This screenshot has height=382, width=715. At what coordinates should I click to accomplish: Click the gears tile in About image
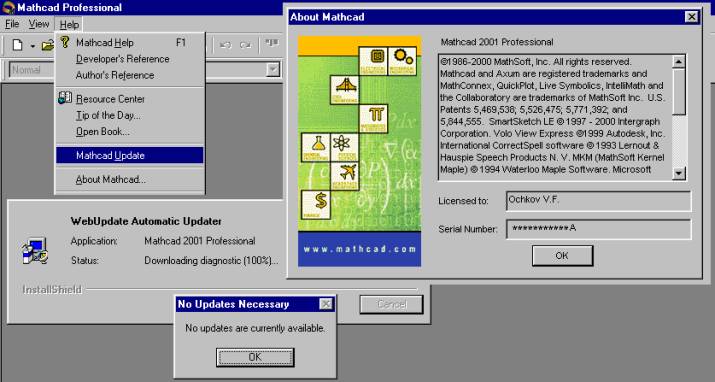(x=402, y=61)
